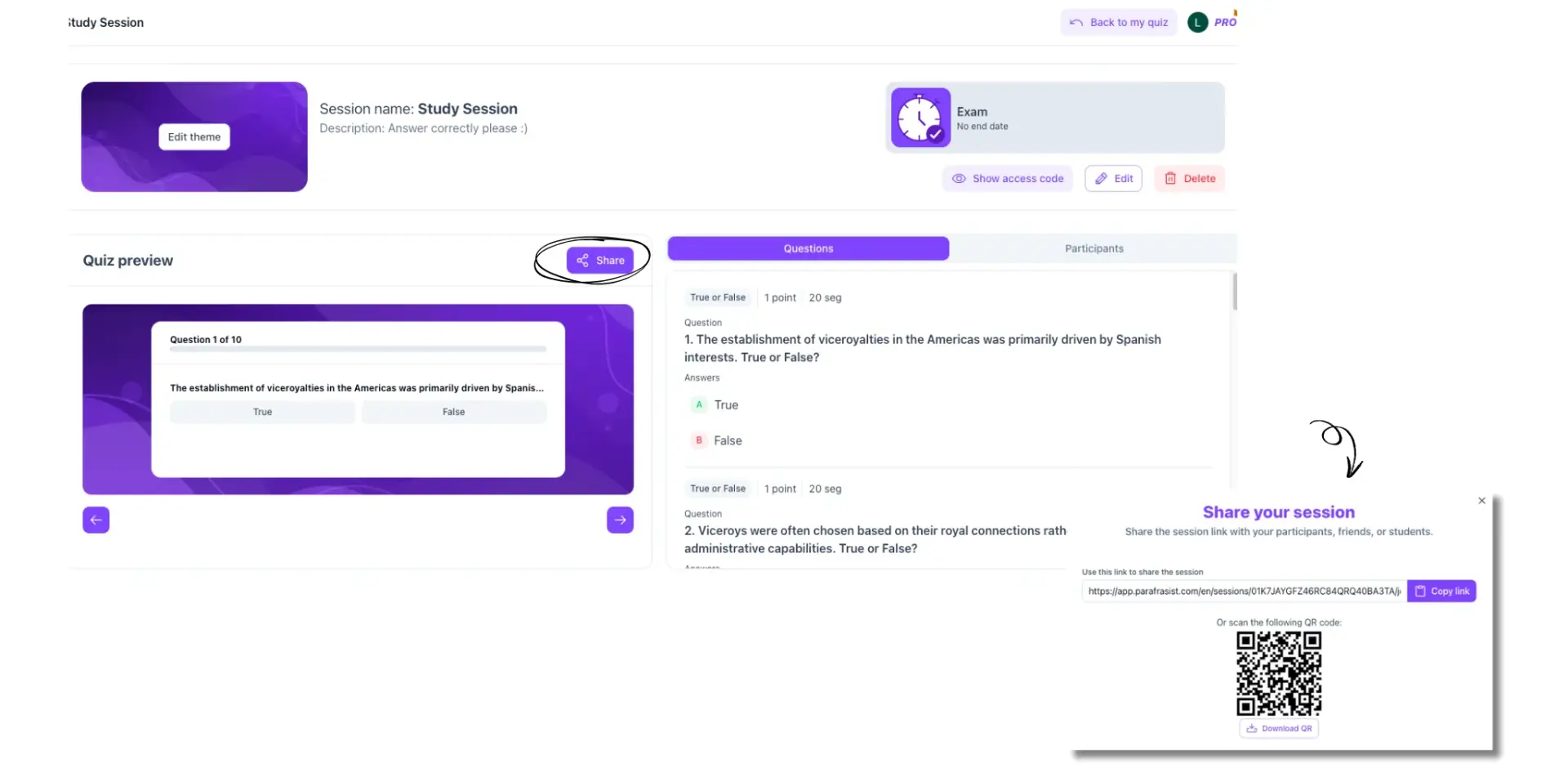Open the user avatar L icon
The image size is (1568, 777).
(x=1197, y=23)
